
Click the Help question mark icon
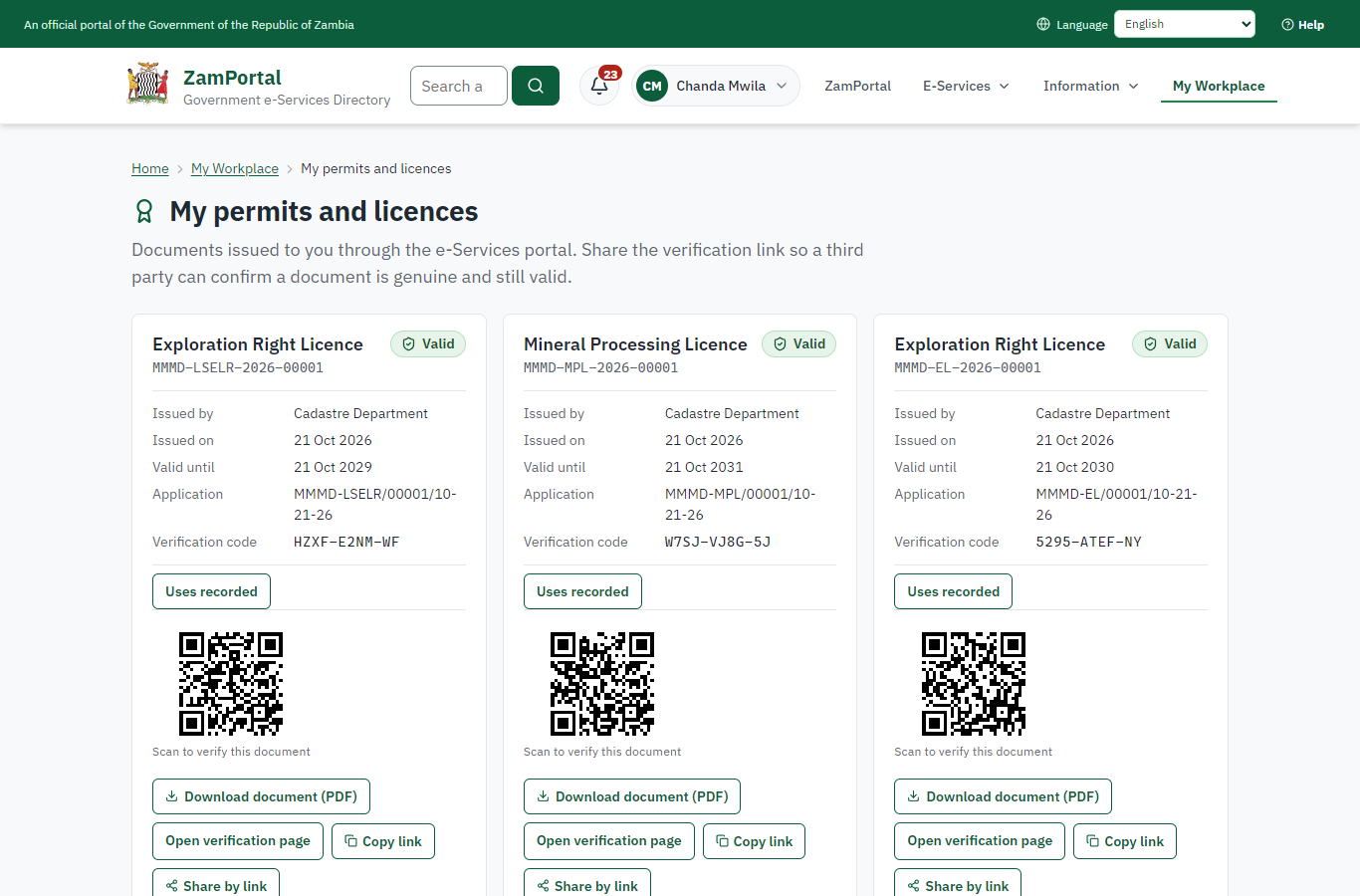1287,25
